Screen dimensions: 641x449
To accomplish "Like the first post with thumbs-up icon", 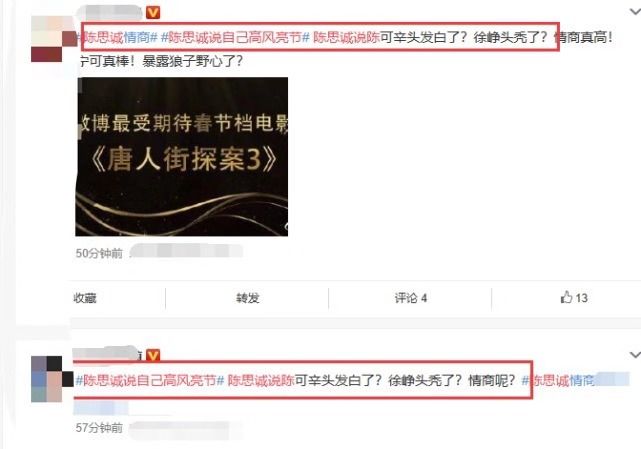I will [574, 298].
